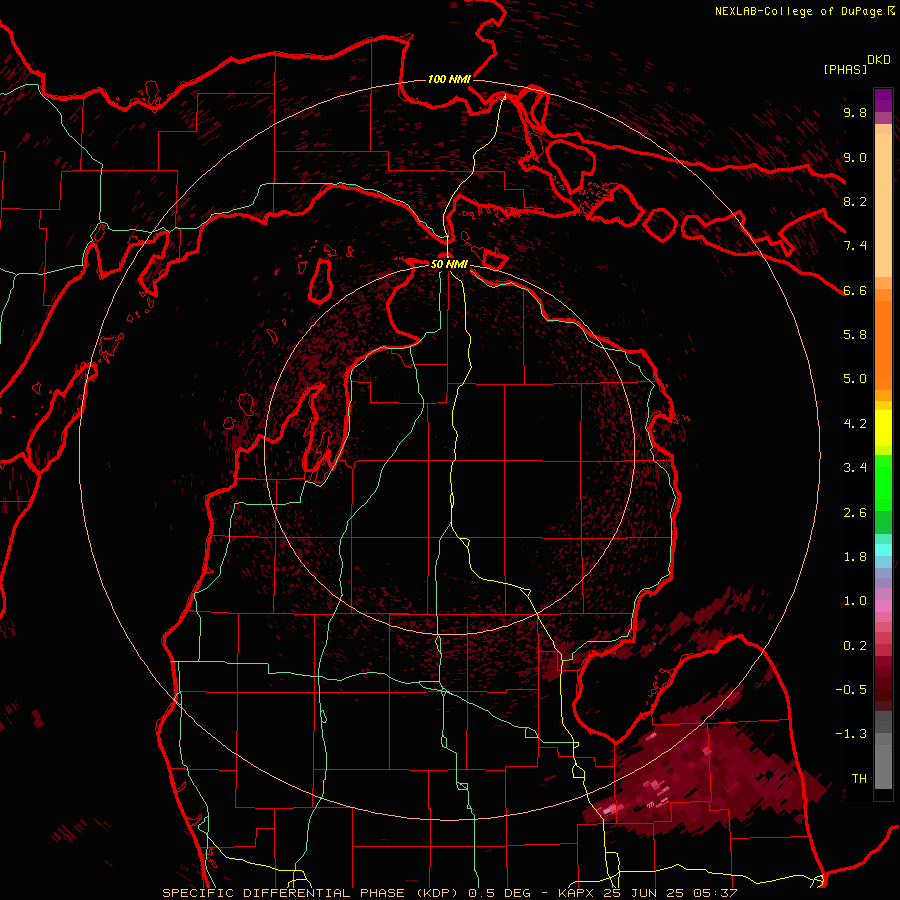This screenshot has width=900, height=900.
Task: Select the 6.6 scale value
Action: pyautogui.click(x=855, y=290)
